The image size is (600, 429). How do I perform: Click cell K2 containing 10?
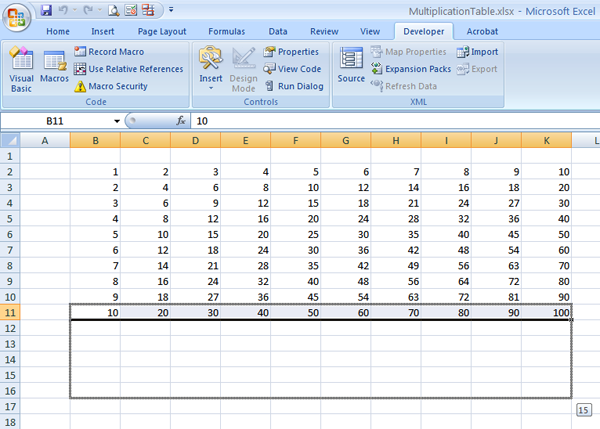click(x=546, y=172)
